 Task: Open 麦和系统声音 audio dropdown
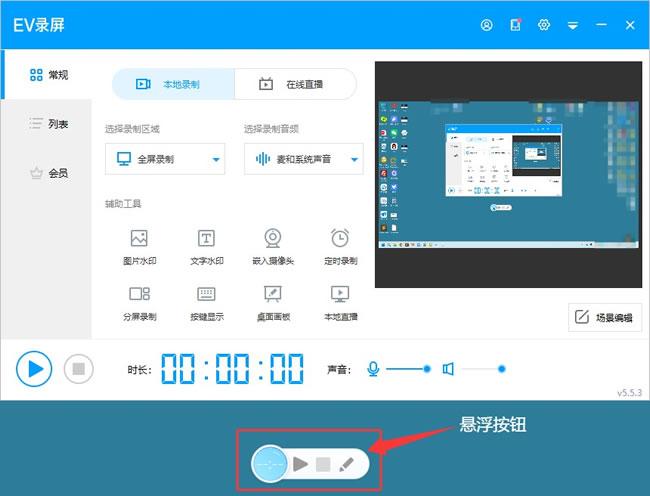click(304, 159)
